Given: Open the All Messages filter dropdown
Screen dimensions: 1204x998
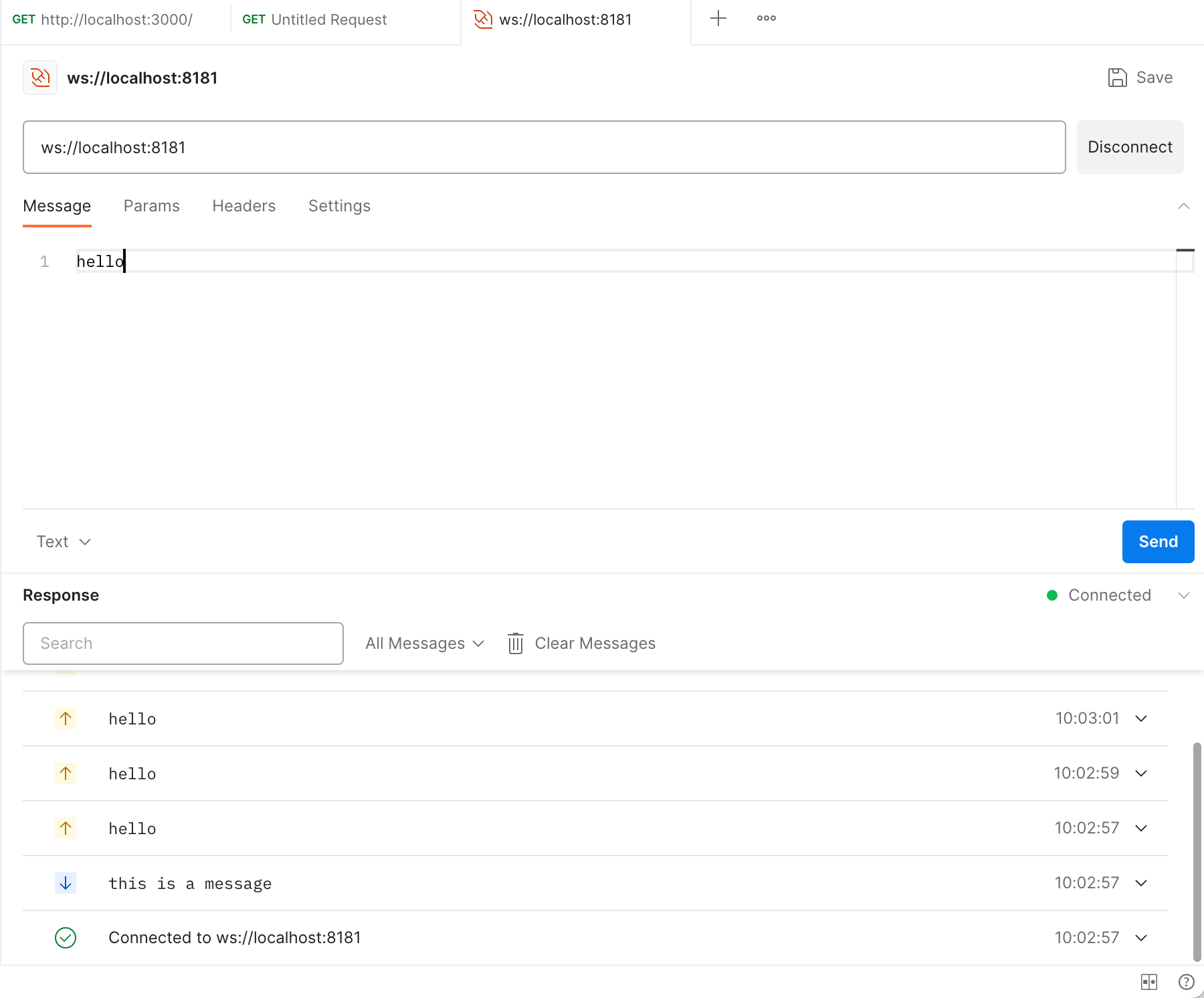Looking at the screenshot, I should [x=425, y=643].
